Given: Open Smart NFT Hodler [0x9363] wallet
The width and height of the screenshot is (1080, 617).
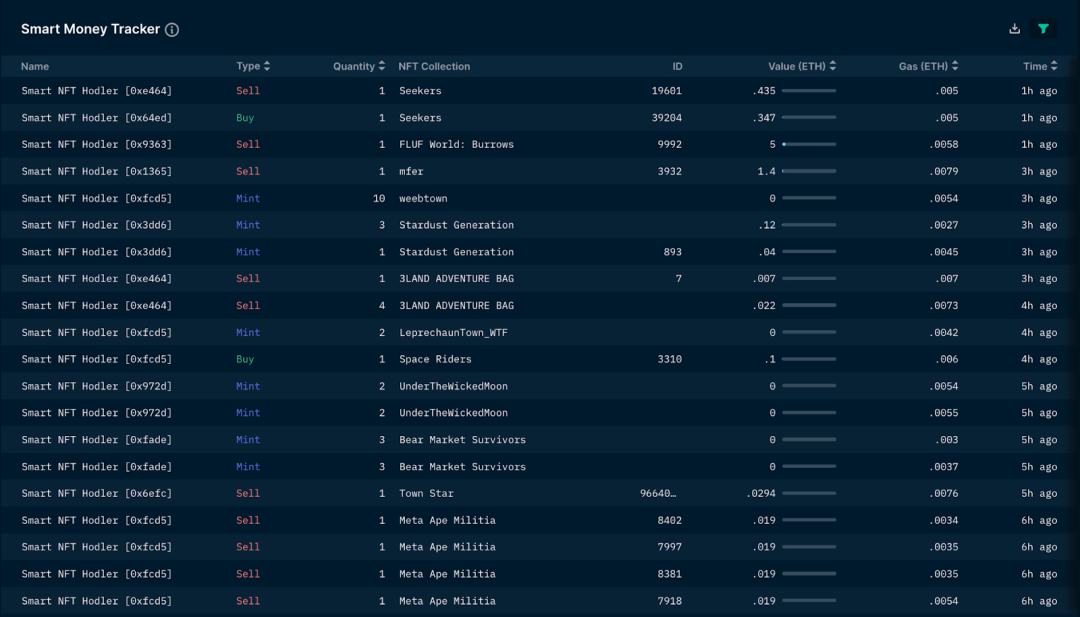Looking at the screenshot, I should pos(96,145).
